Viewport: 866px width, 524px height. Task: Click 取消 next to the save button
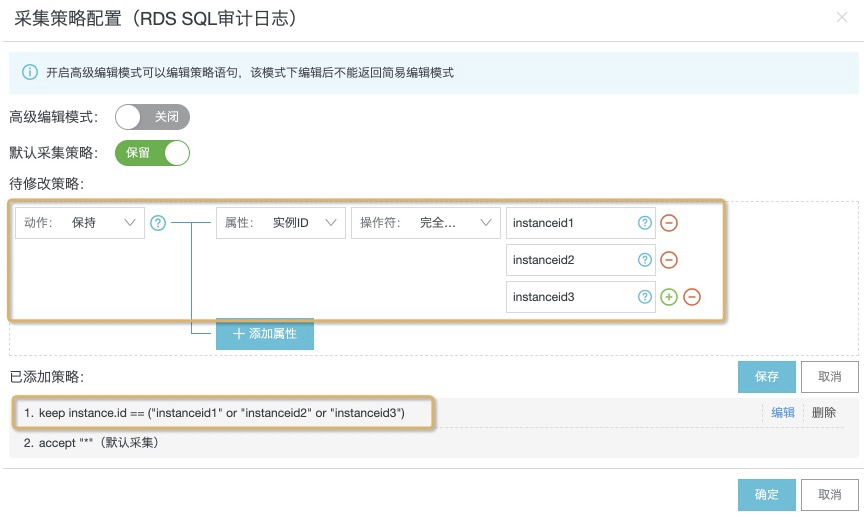tap(830, 377)
